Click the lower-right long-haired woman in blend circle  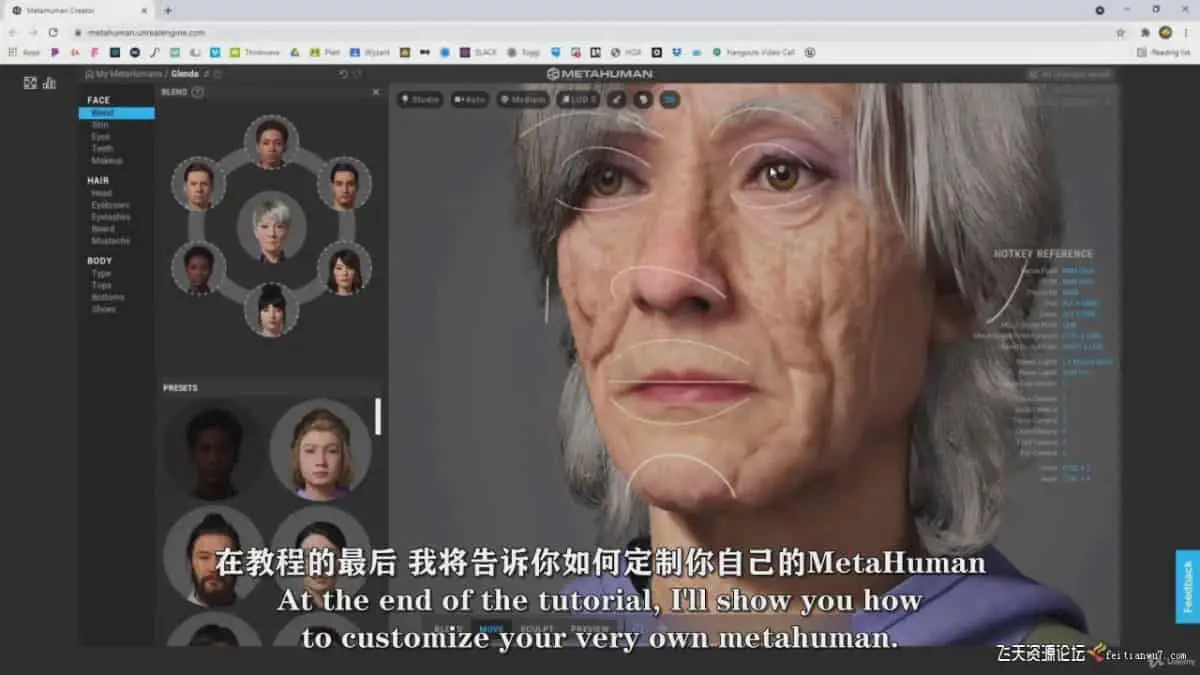pos(344,268)
